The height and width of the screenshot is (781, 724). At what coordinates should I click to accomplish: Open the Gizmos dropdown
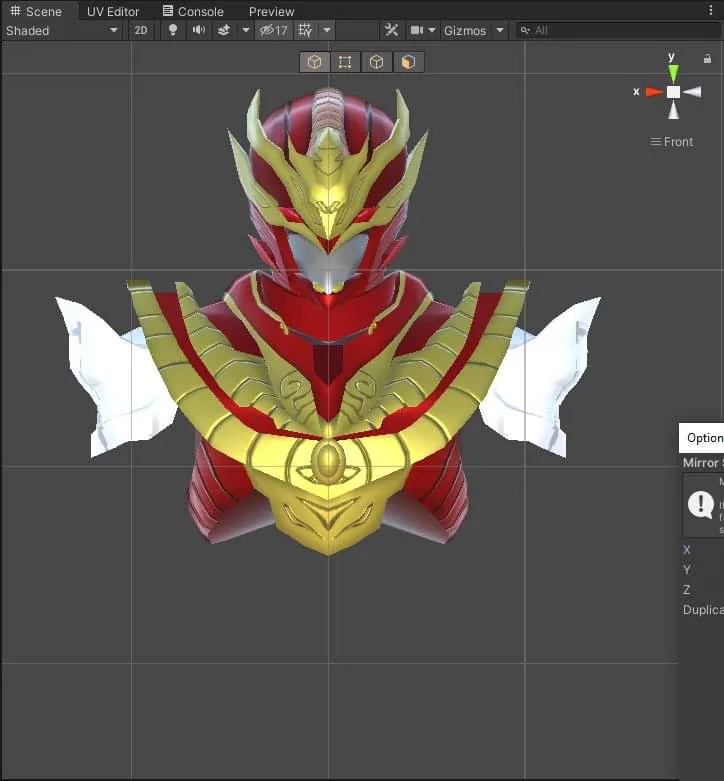pos(474,30)
